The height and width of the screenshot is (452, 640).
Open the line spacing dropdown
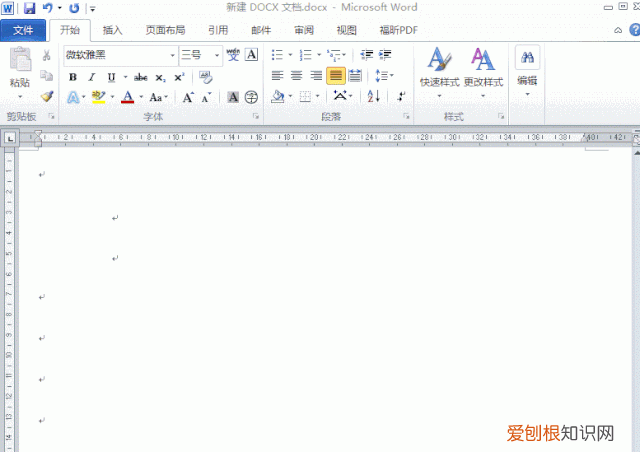pyautogui.click(x=384, y=76)
